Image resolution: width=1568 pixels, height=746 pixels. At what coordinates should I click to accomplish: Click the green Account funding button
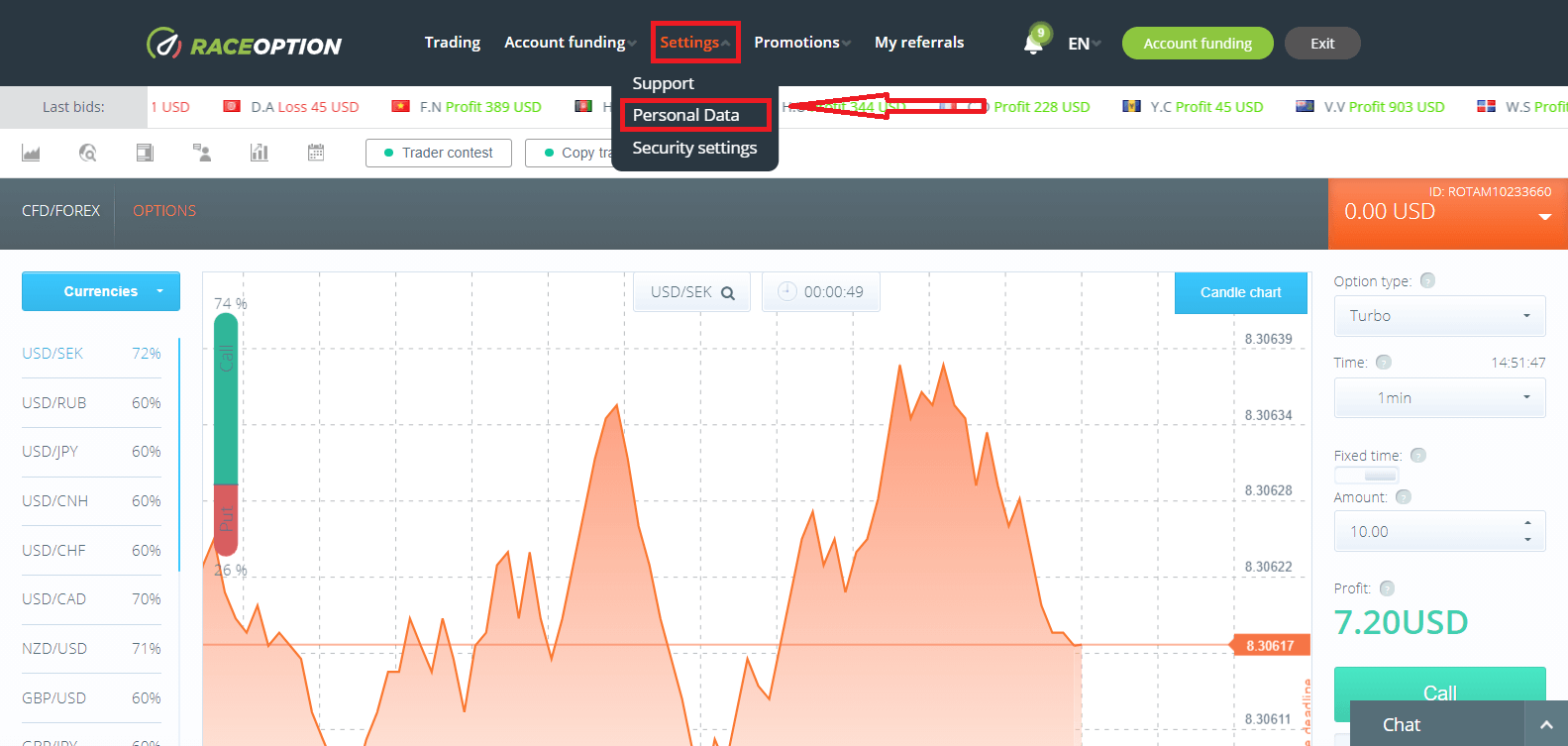[x=1198, y=44]
